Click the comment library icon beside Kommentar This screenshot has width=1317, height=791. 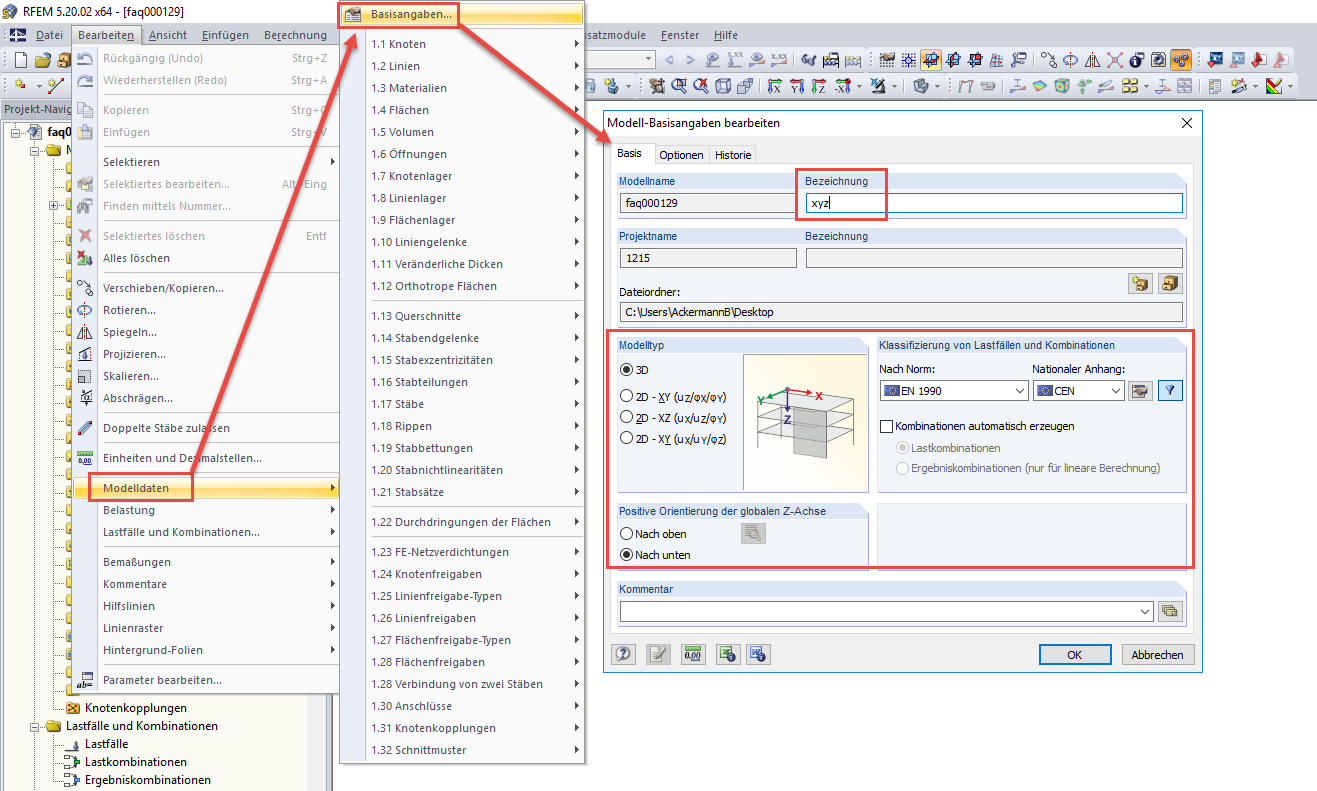(1170, 611)
